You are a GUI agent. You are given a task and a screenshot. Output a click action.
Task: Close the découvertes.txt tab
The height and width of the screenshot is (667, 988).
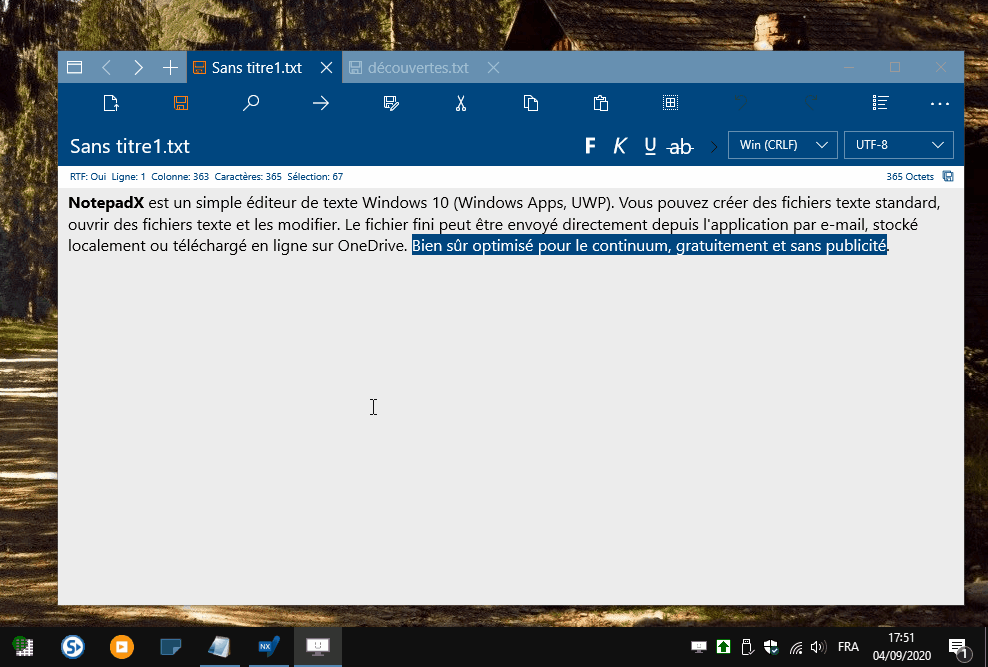click(493, 67)
